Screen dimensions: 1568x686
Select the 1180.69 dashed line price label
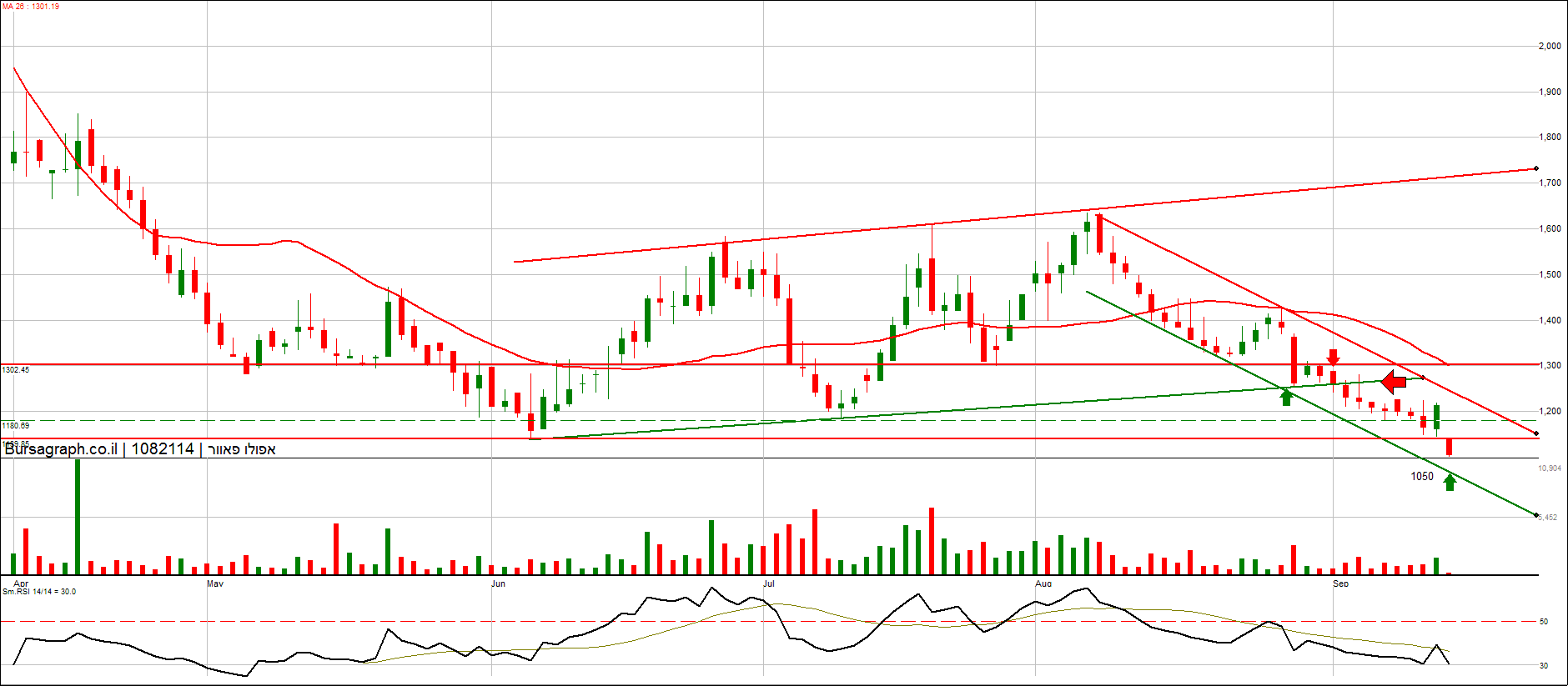click(16, 425)
